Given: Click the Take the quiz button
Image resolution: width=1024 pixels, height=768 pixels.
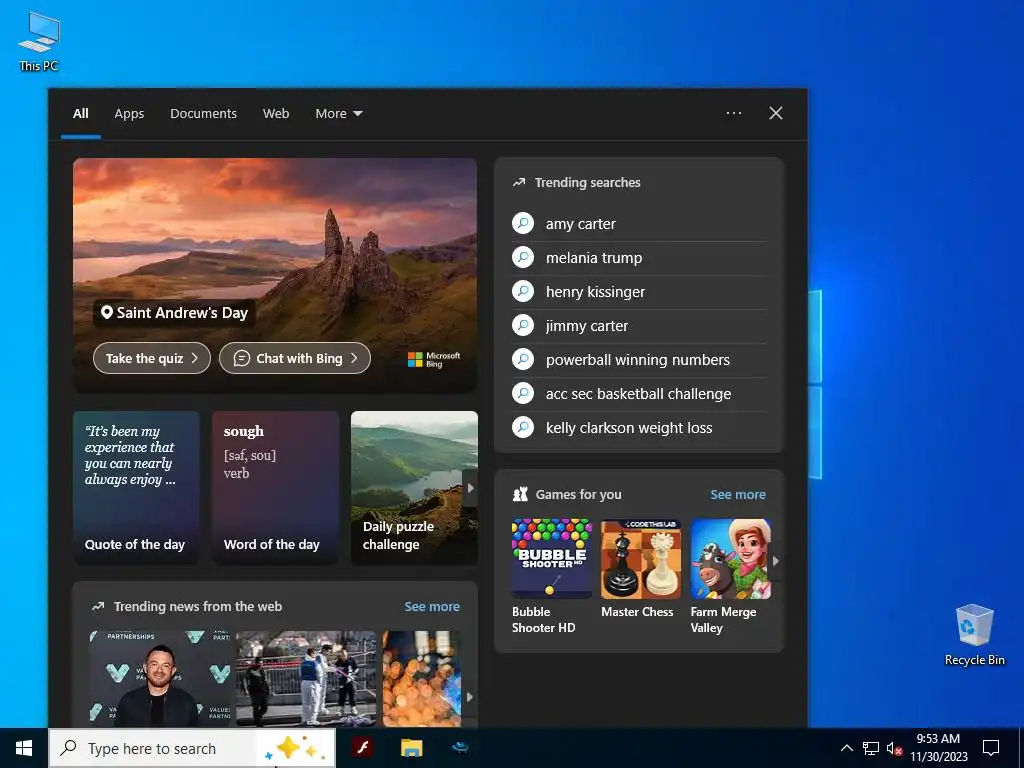Looking at the screenshot, I should [x=152, y=358].
